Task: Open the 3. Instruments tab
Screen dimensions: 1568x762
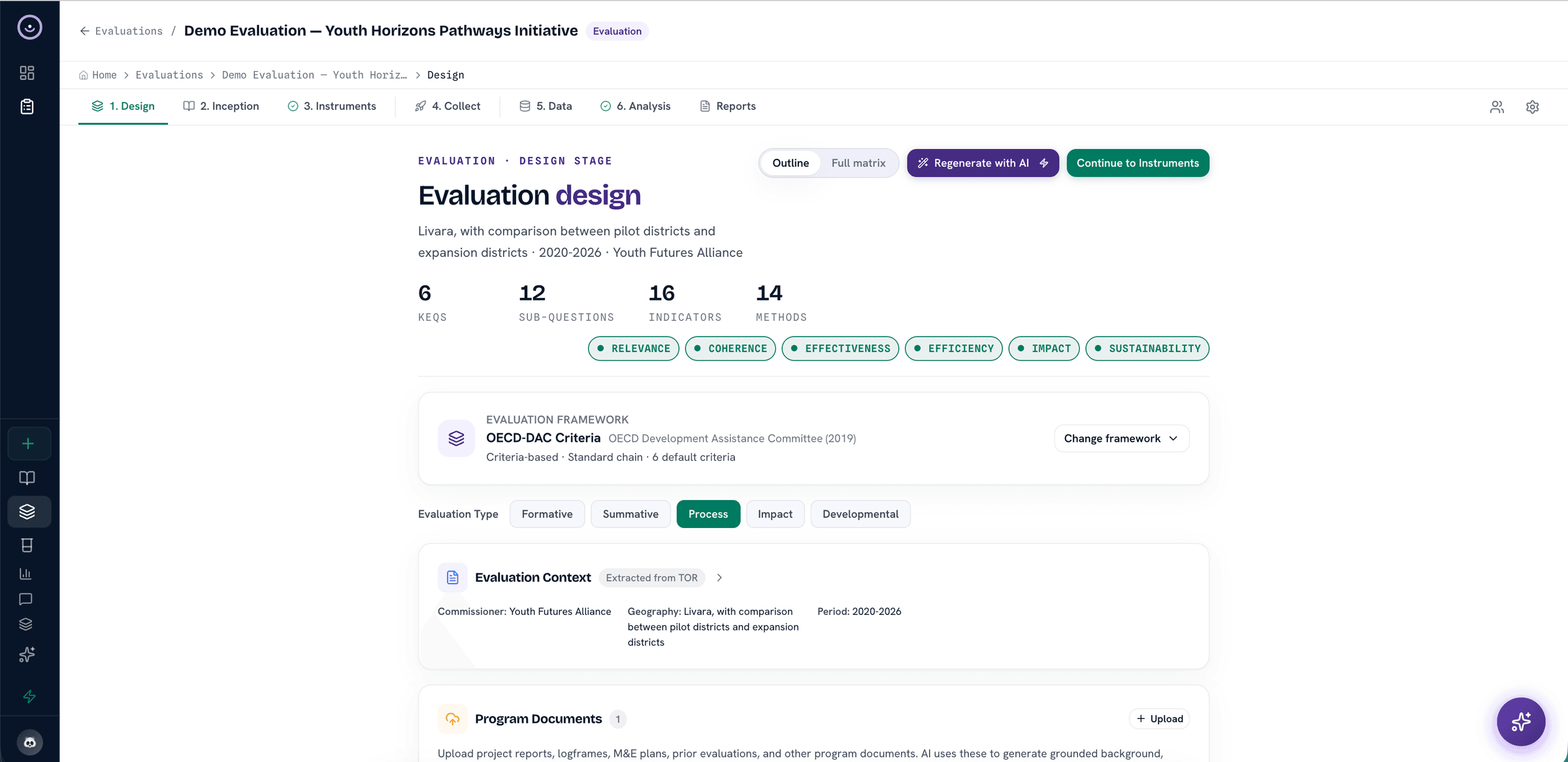Action: point(332,106)
